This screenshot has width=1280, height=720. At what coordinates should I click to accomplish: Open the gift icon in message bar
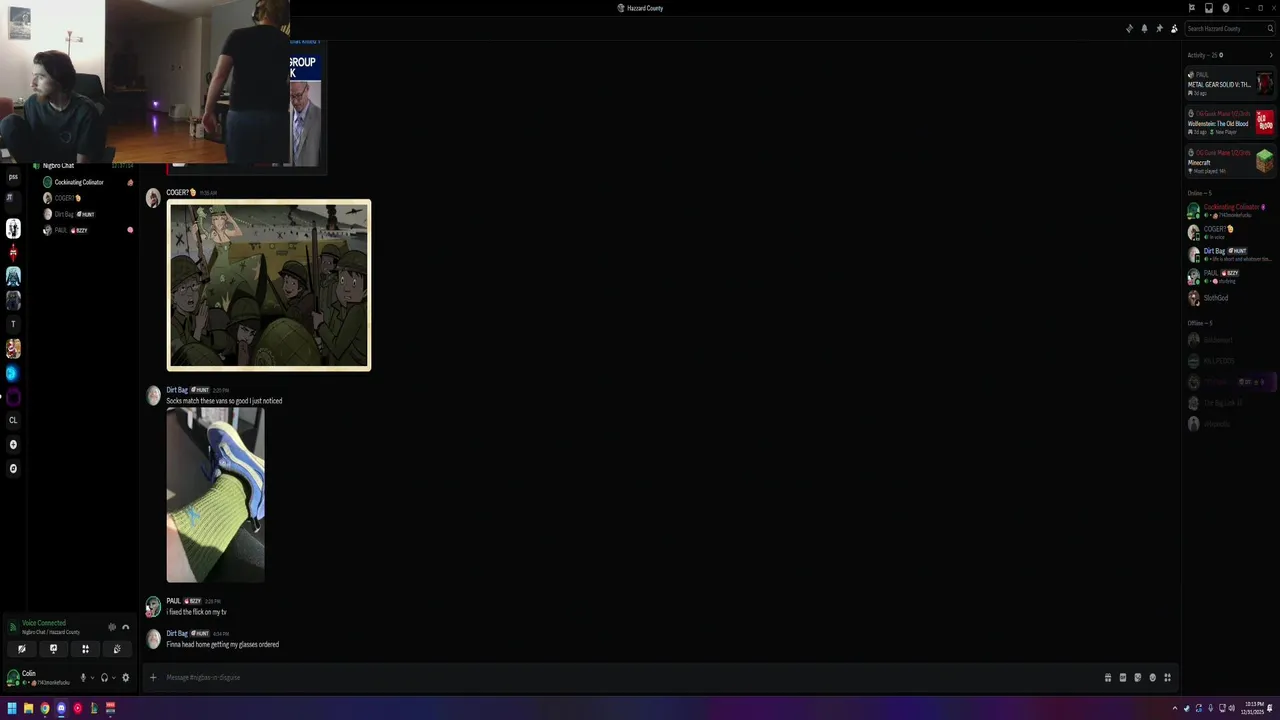[x=1108, y=677]
